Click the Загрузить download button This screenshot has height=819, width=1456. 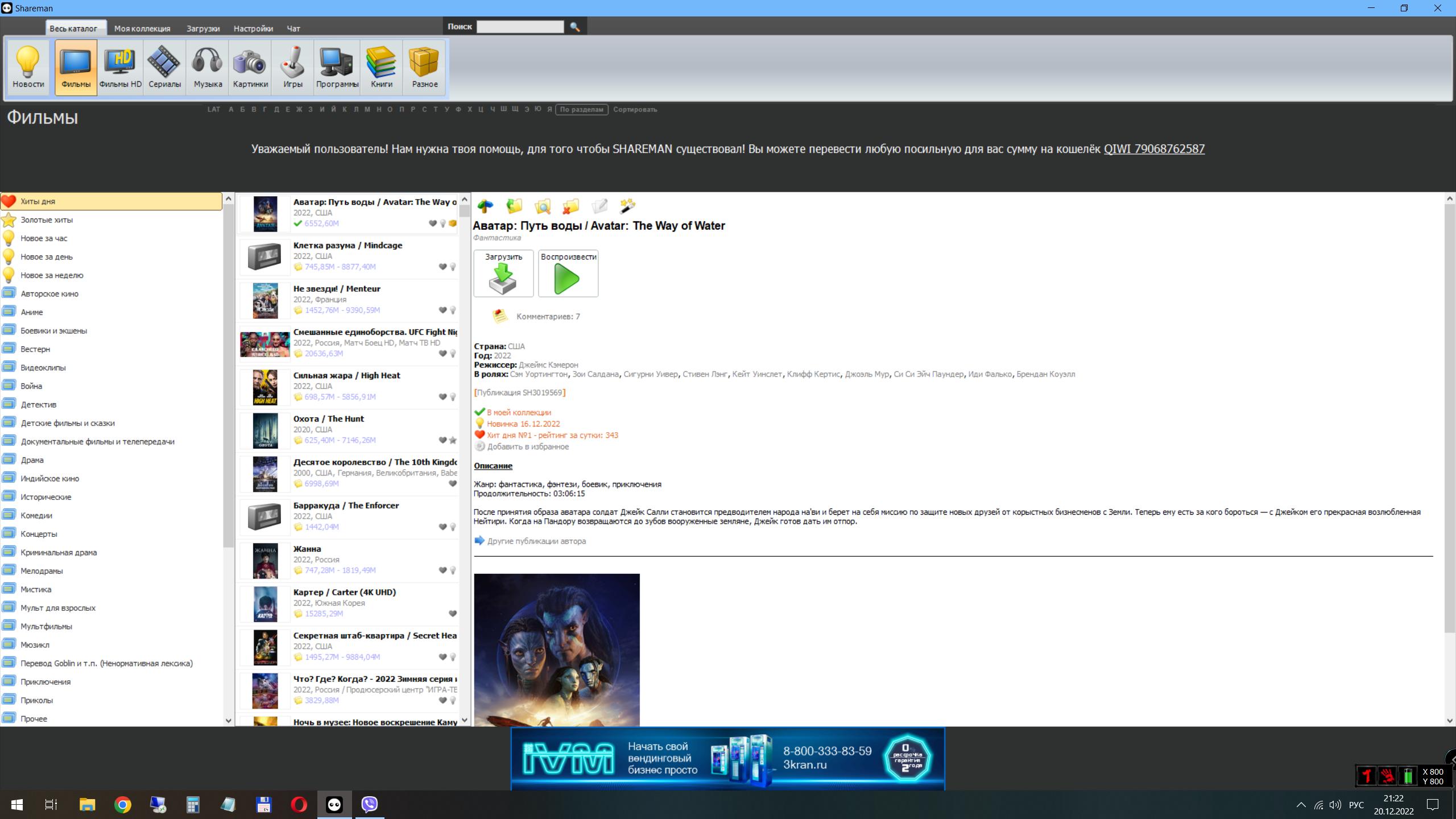coord(503,273)
